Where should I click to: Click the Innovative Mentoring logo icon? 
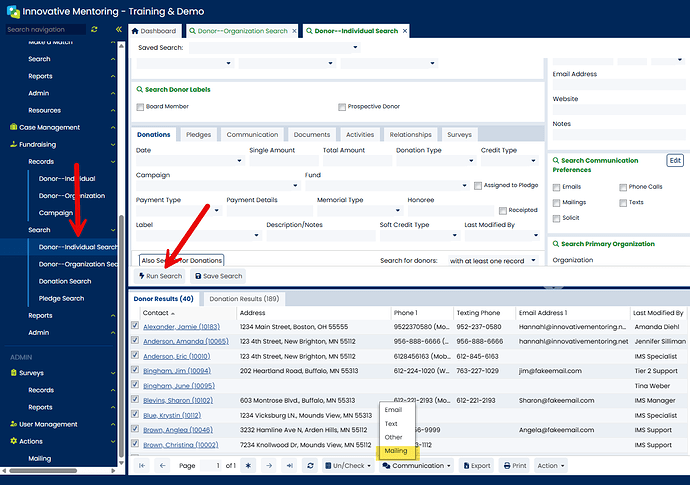[13, 11]
